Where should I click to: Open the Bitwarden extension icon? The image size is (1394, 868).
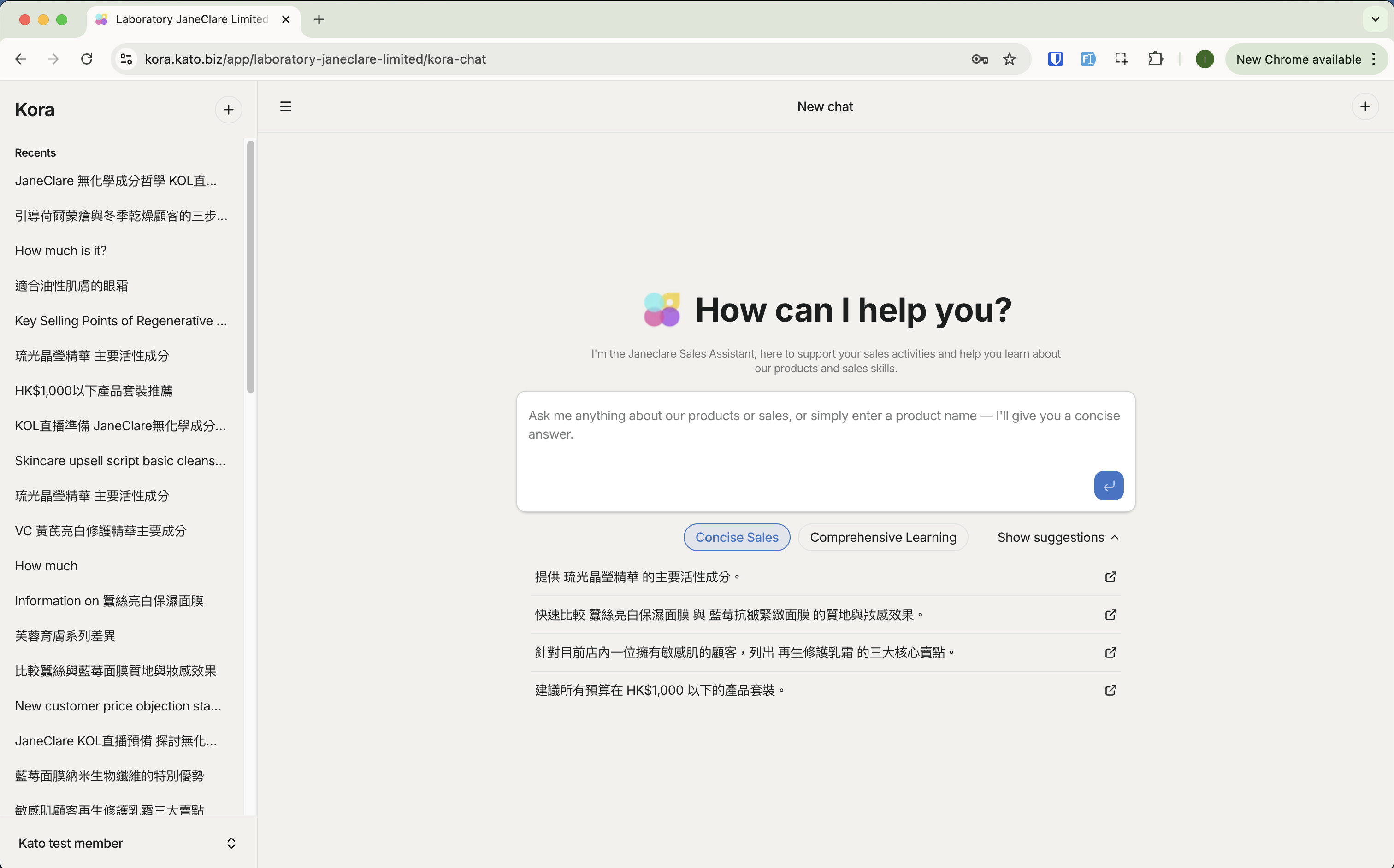pyautogui.click(x=1055, y=59)
